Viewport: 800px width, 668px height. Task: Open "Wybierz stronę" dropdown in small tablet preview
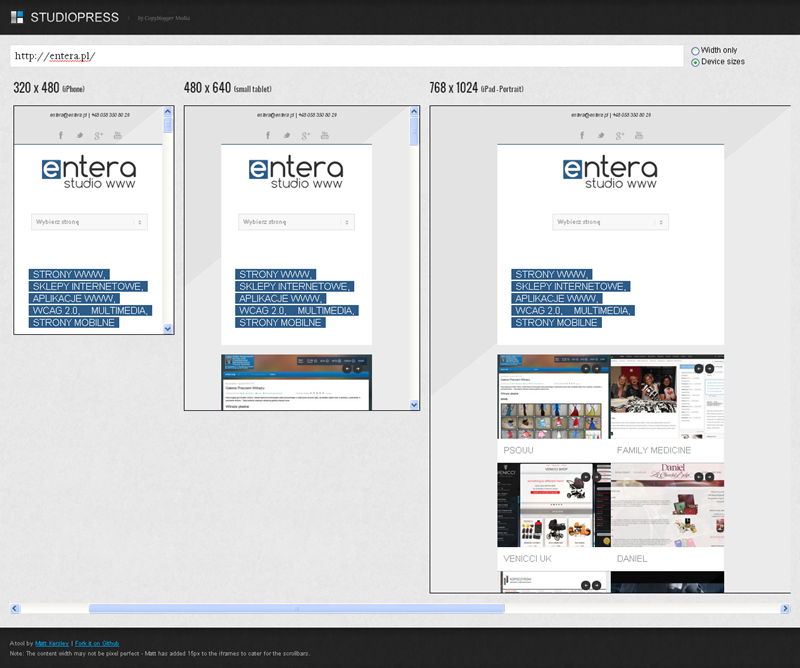tap(296, 222)
